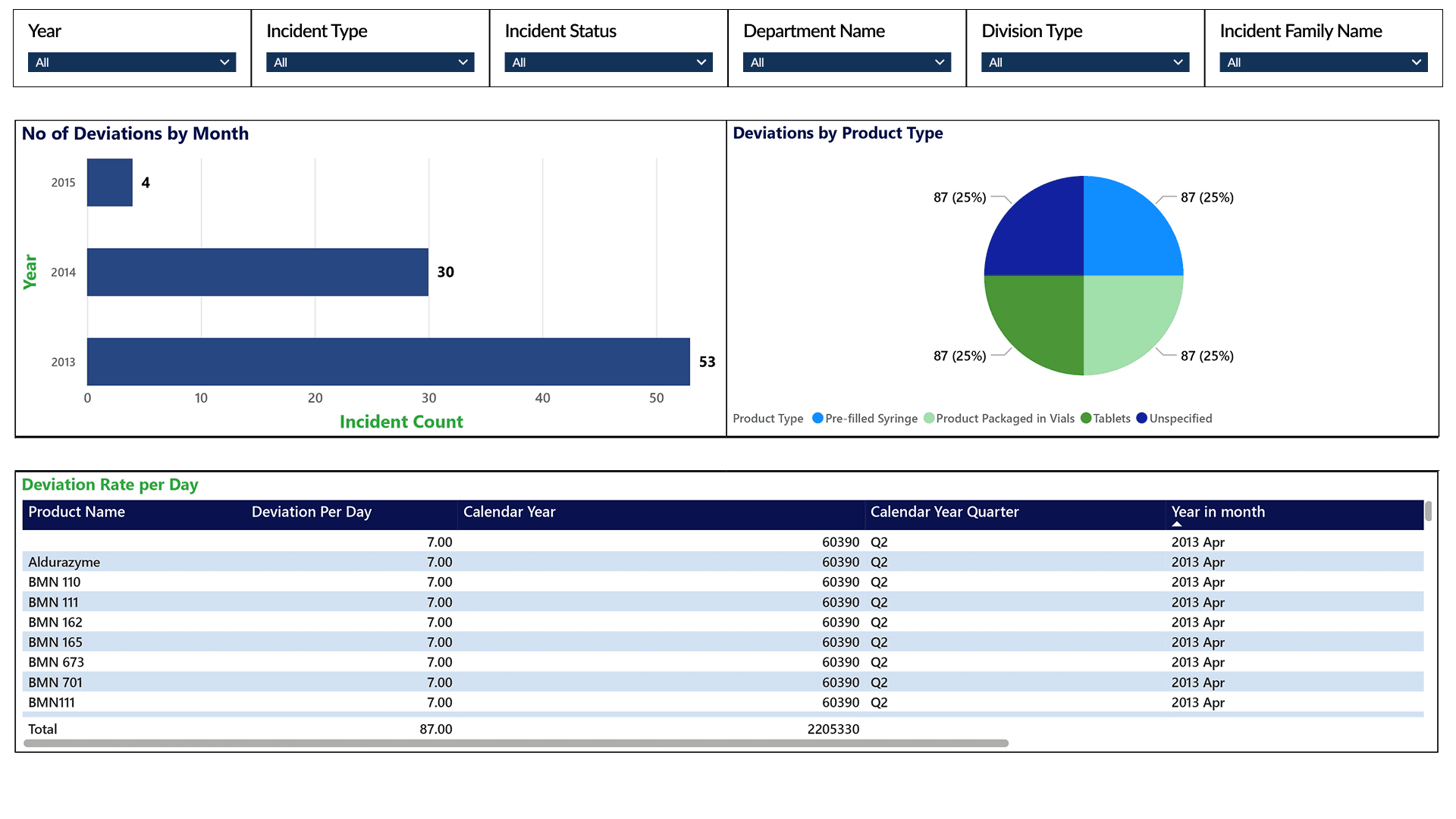Expand the Department Name dropdown
The width and height of the screenshot is (1456, 819).
click(846, 62)
